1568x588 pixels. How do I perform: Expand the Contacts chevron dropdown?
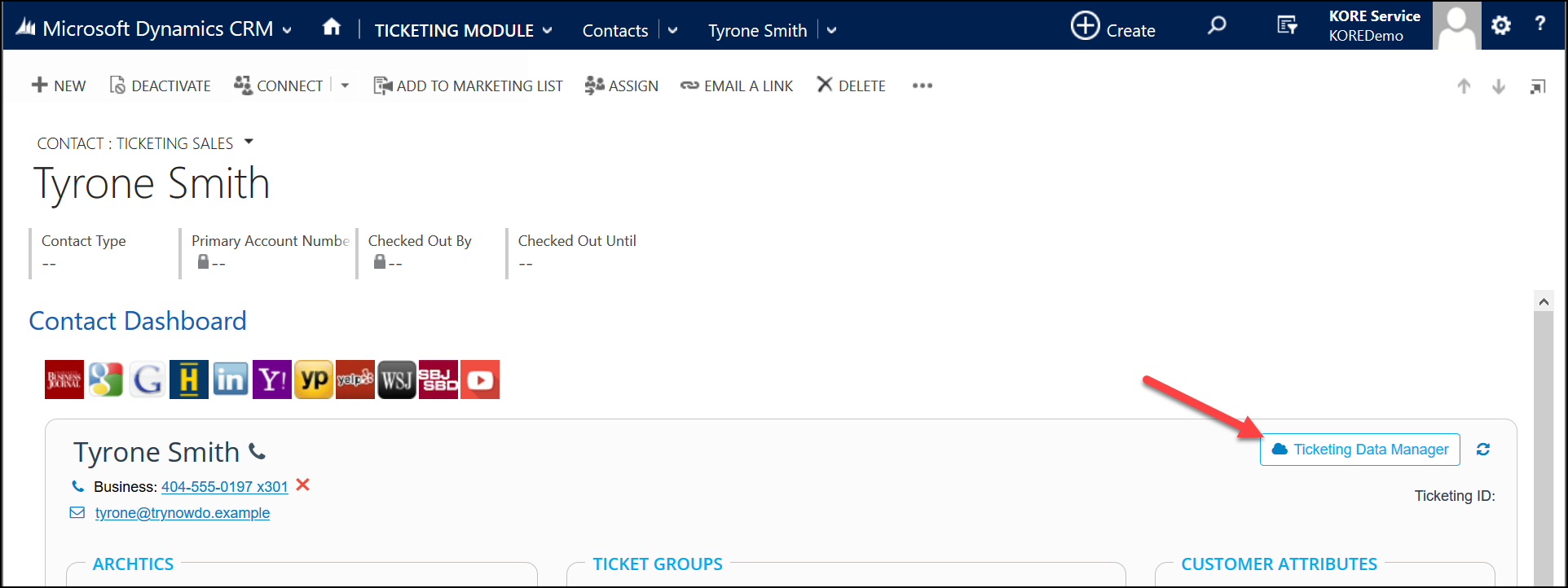coord(672,30)
